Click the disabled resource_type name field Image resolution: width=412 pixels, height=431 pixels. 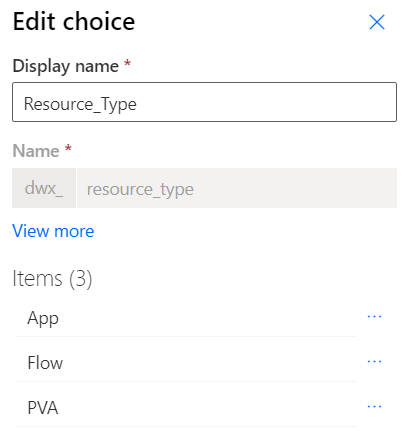coord(237,188)
